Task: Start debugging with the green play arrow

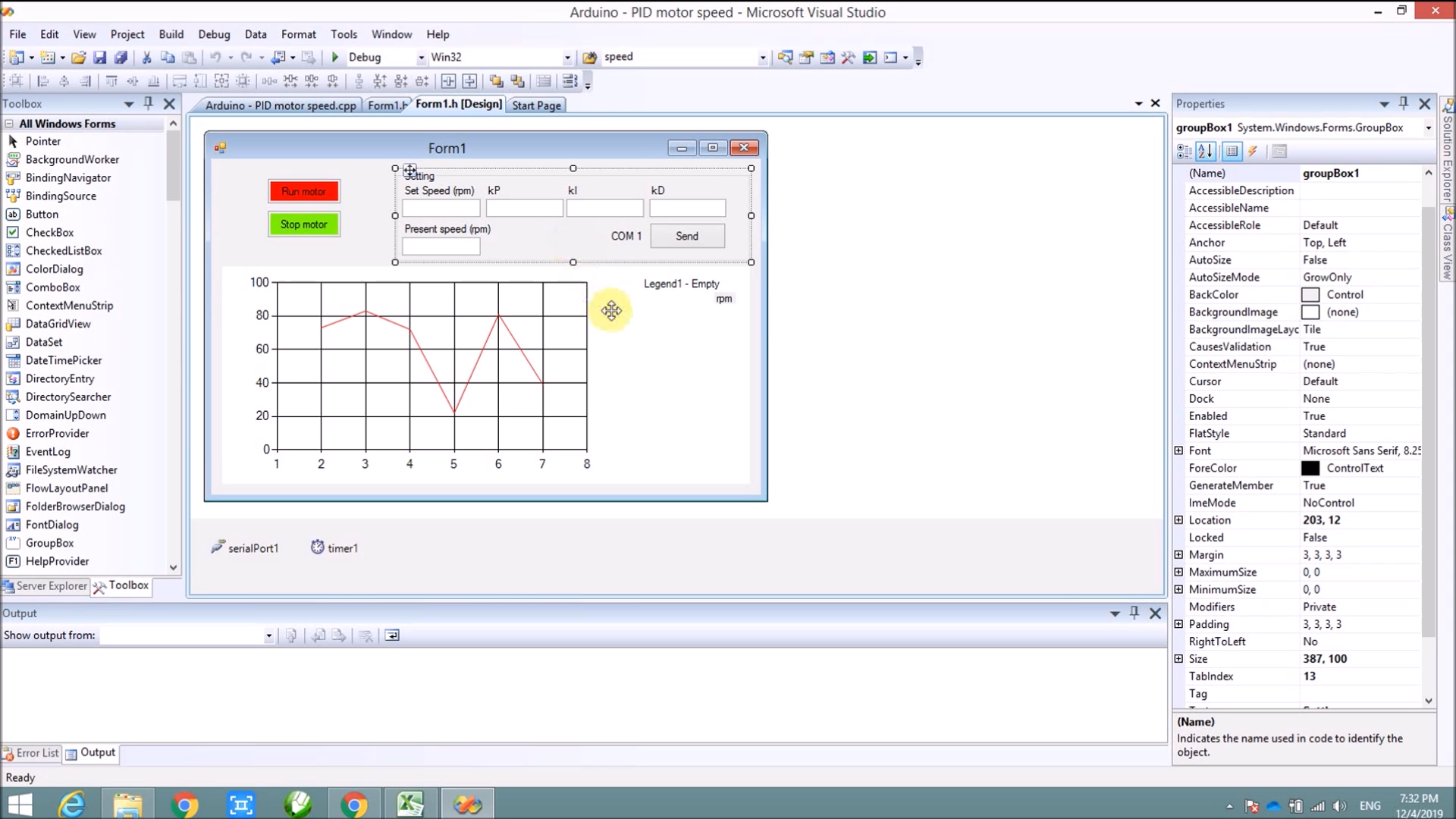Action: tap(335, 57)
